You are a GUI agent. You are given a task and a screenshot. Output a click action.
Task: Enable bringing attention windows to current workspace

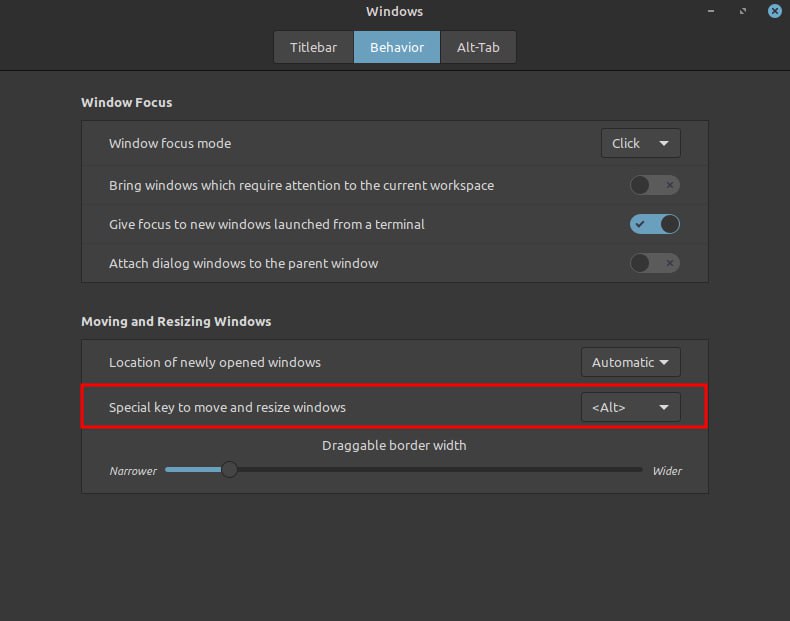coord(654,185)
